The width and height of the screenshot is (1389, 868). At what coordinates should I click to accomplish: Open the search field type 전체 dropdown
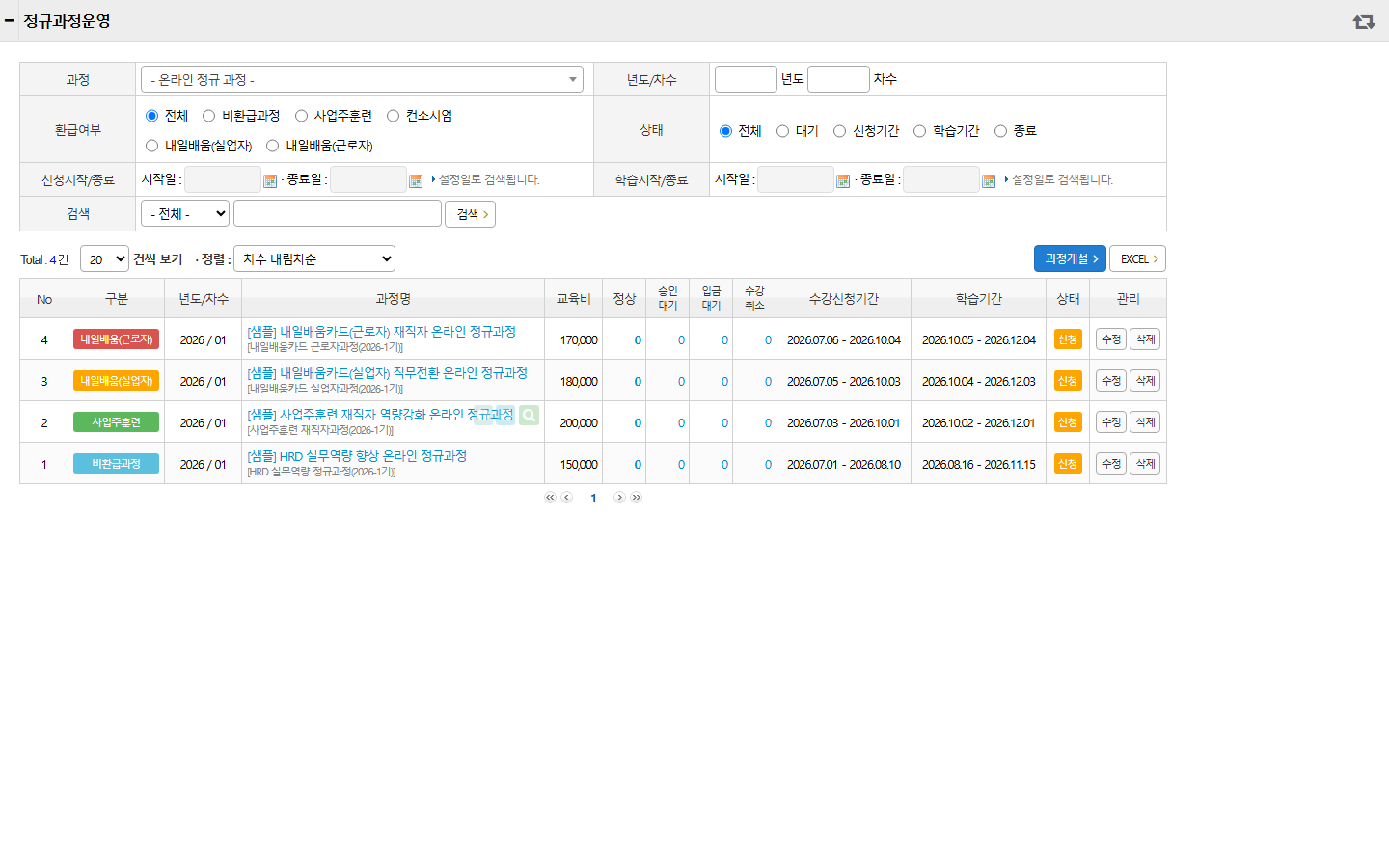185,213
